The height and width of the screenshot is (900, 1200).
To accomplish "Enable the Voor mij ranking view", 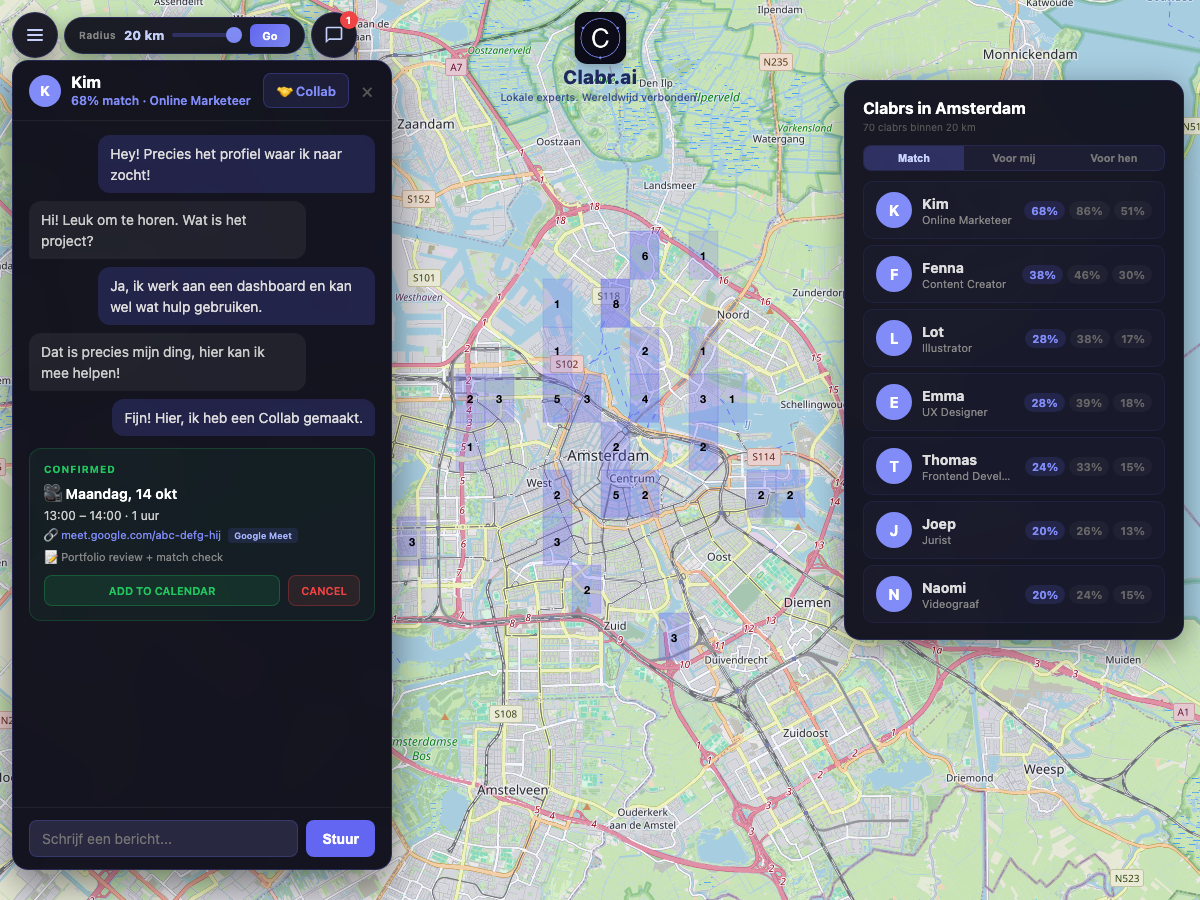I will 1013,158.
